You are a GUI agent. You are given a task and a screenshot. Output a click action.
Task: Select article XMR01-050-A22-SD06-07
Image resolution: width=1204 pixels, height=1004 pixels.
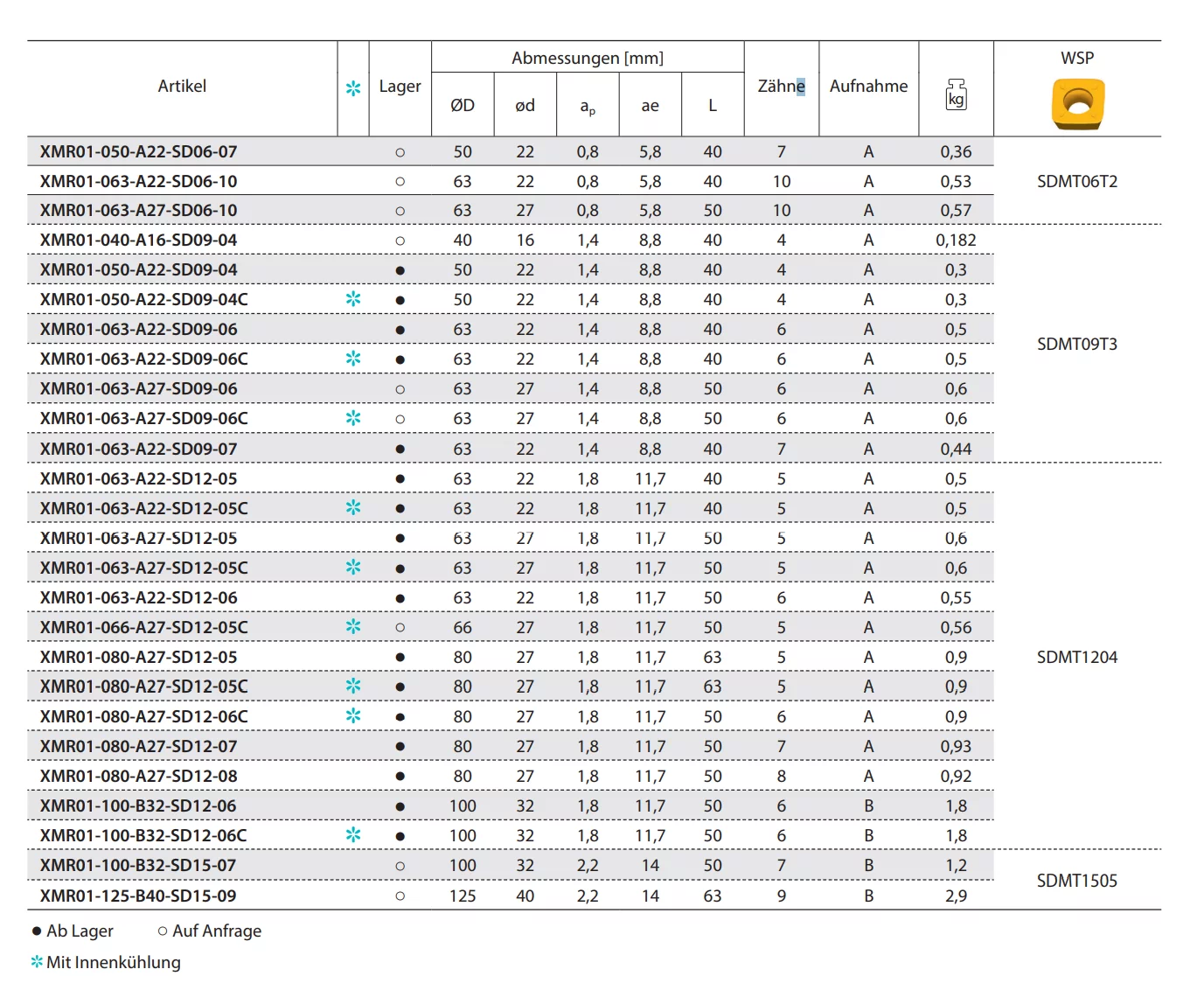coord(138,152)
